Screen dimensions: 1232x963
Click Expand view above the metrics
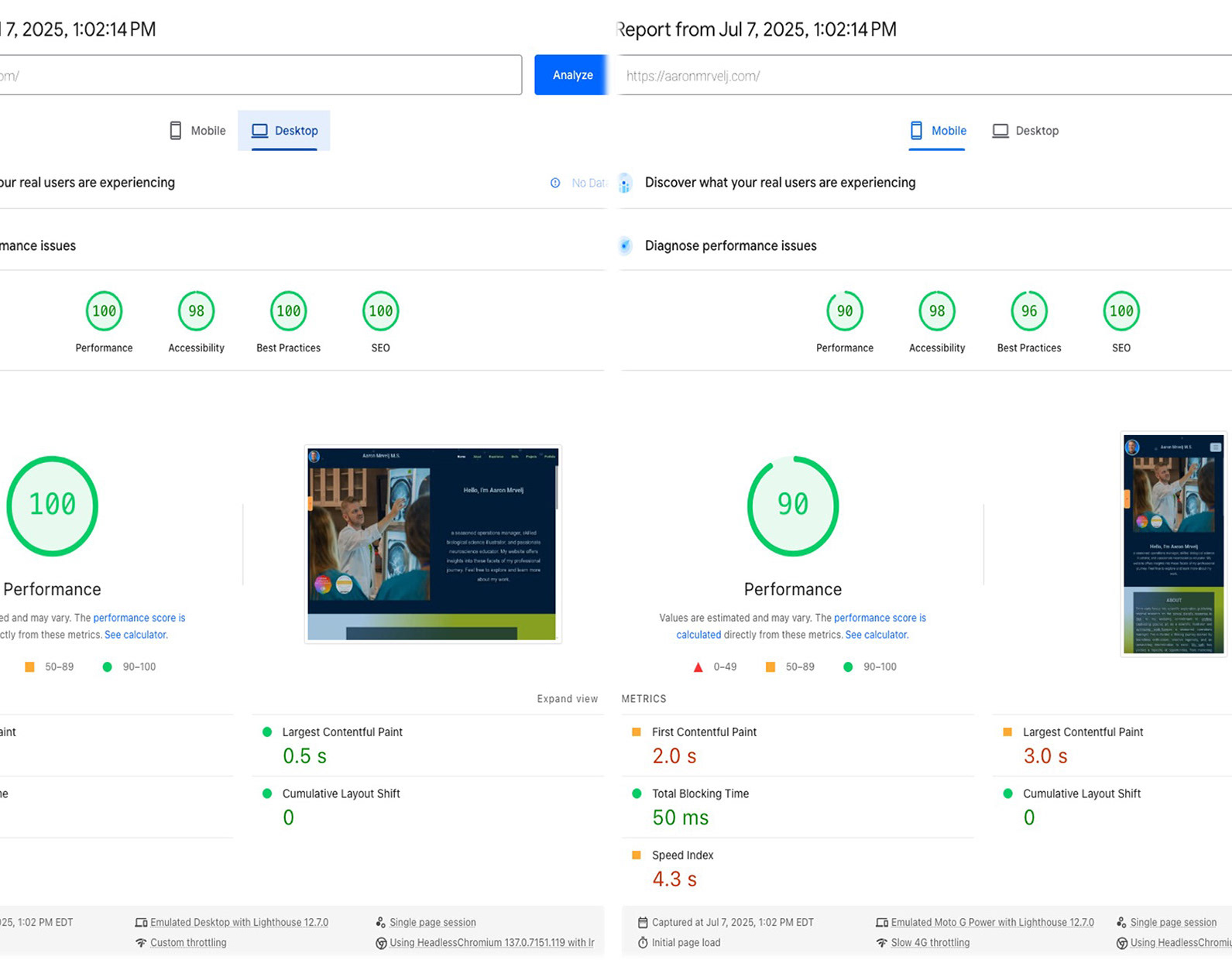[x=568, y=699]
